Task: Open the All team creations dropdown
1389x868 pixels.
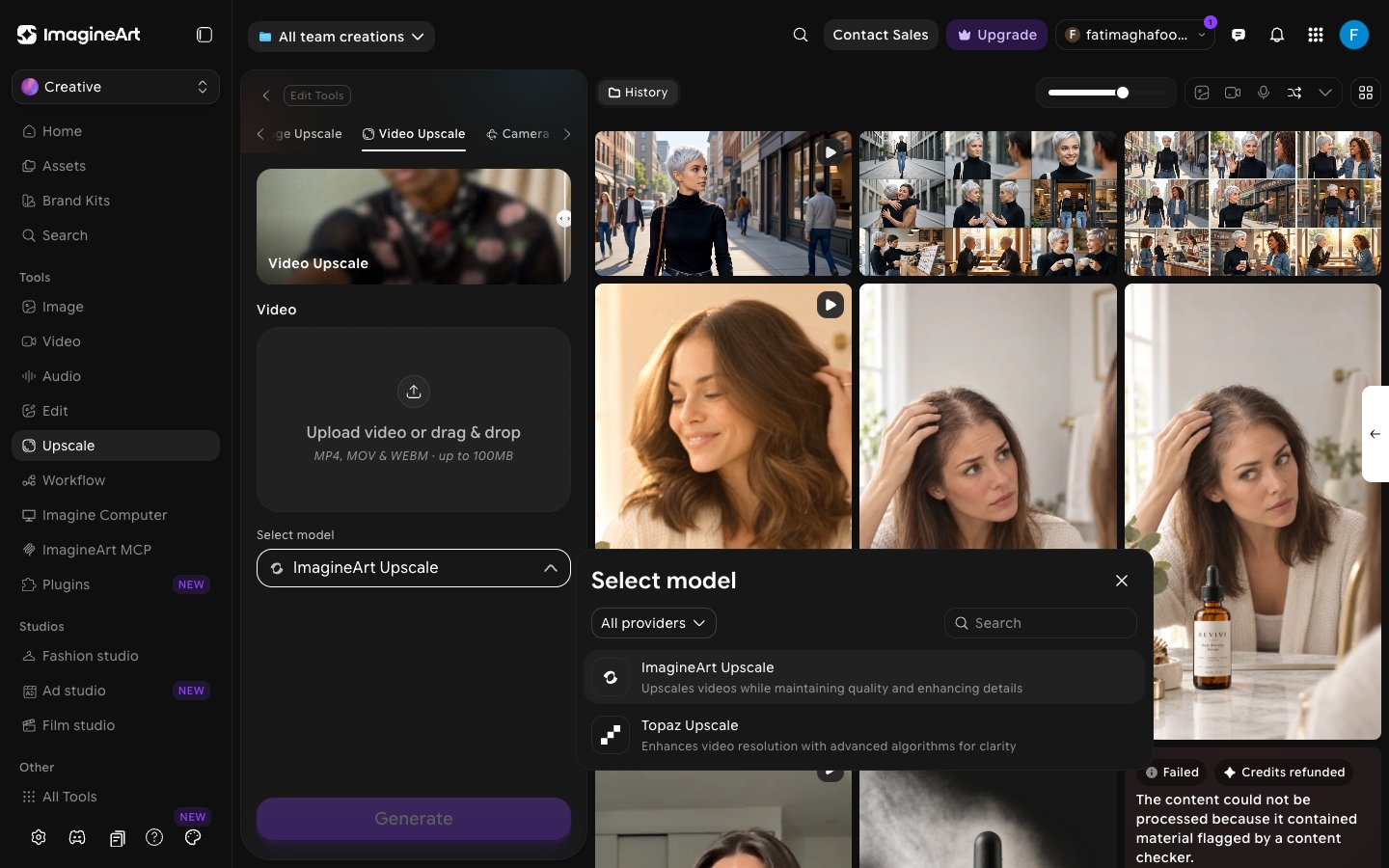Action: point(341,37)
